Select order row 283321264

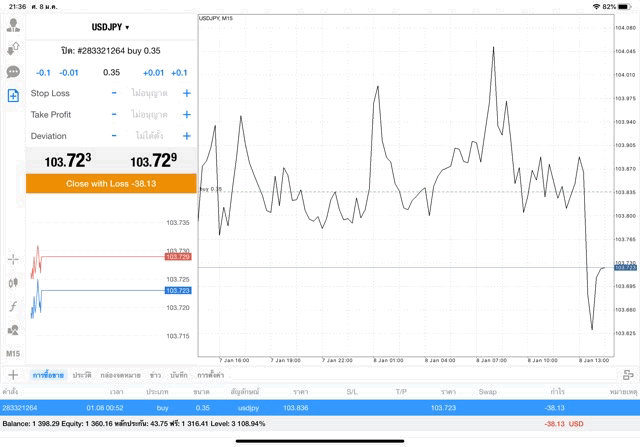click(320, 408)
